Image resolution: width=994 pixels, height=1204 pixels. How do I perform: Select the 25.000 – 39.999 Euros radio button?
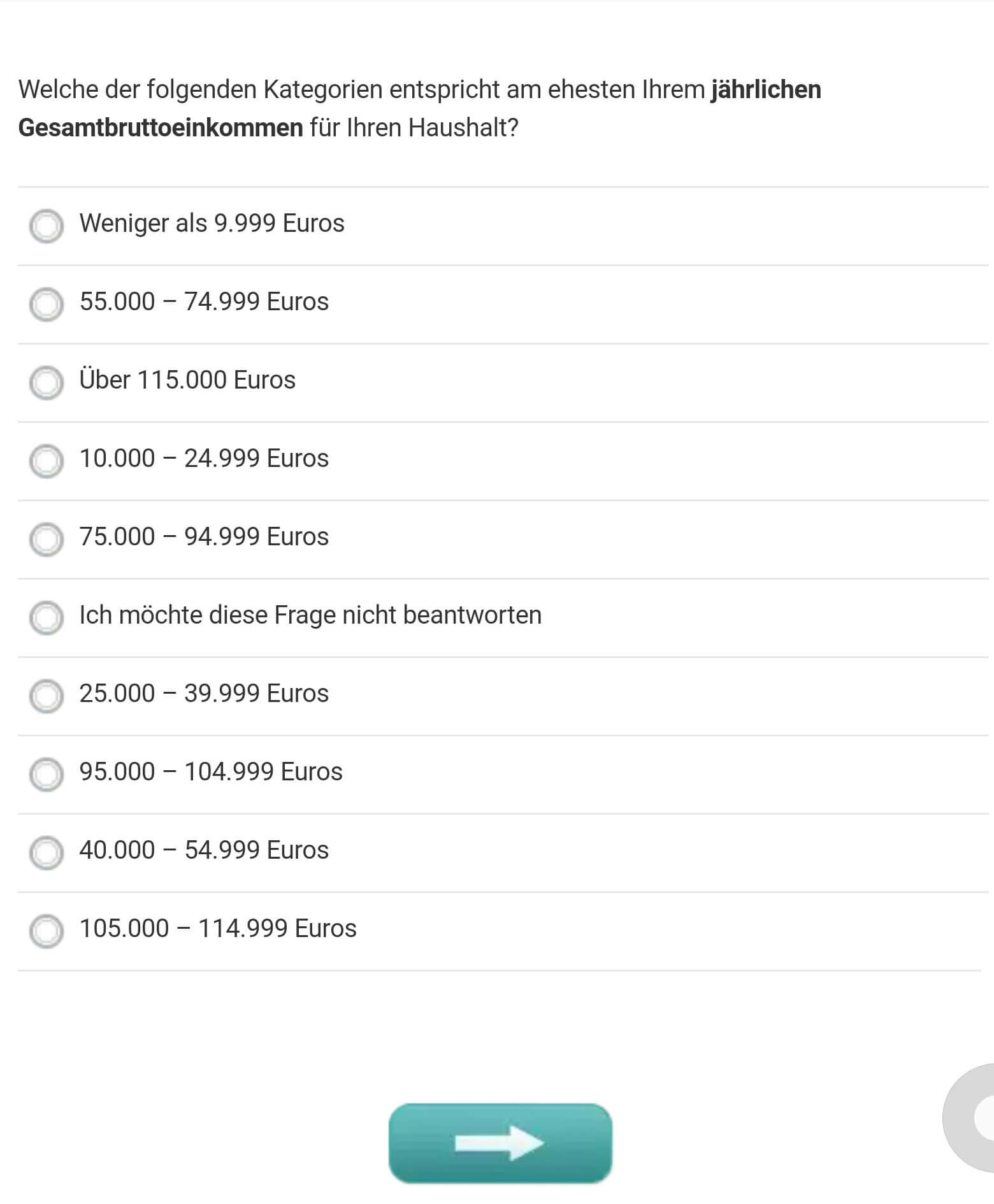click(x=47, y=696)
